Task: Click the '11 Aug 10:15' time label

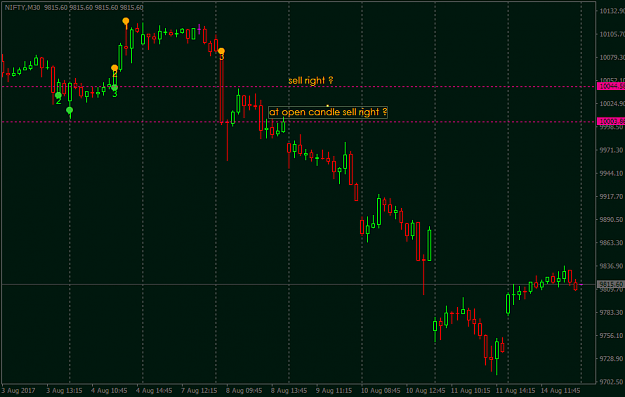Action: (471, 390)
